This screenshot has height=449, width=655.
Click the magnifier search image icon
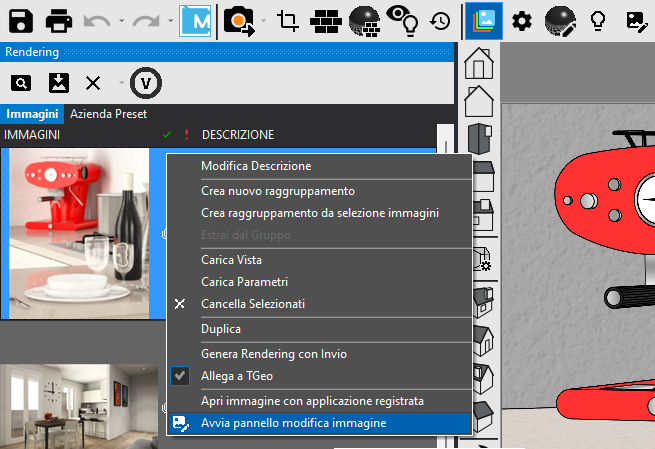21,83
